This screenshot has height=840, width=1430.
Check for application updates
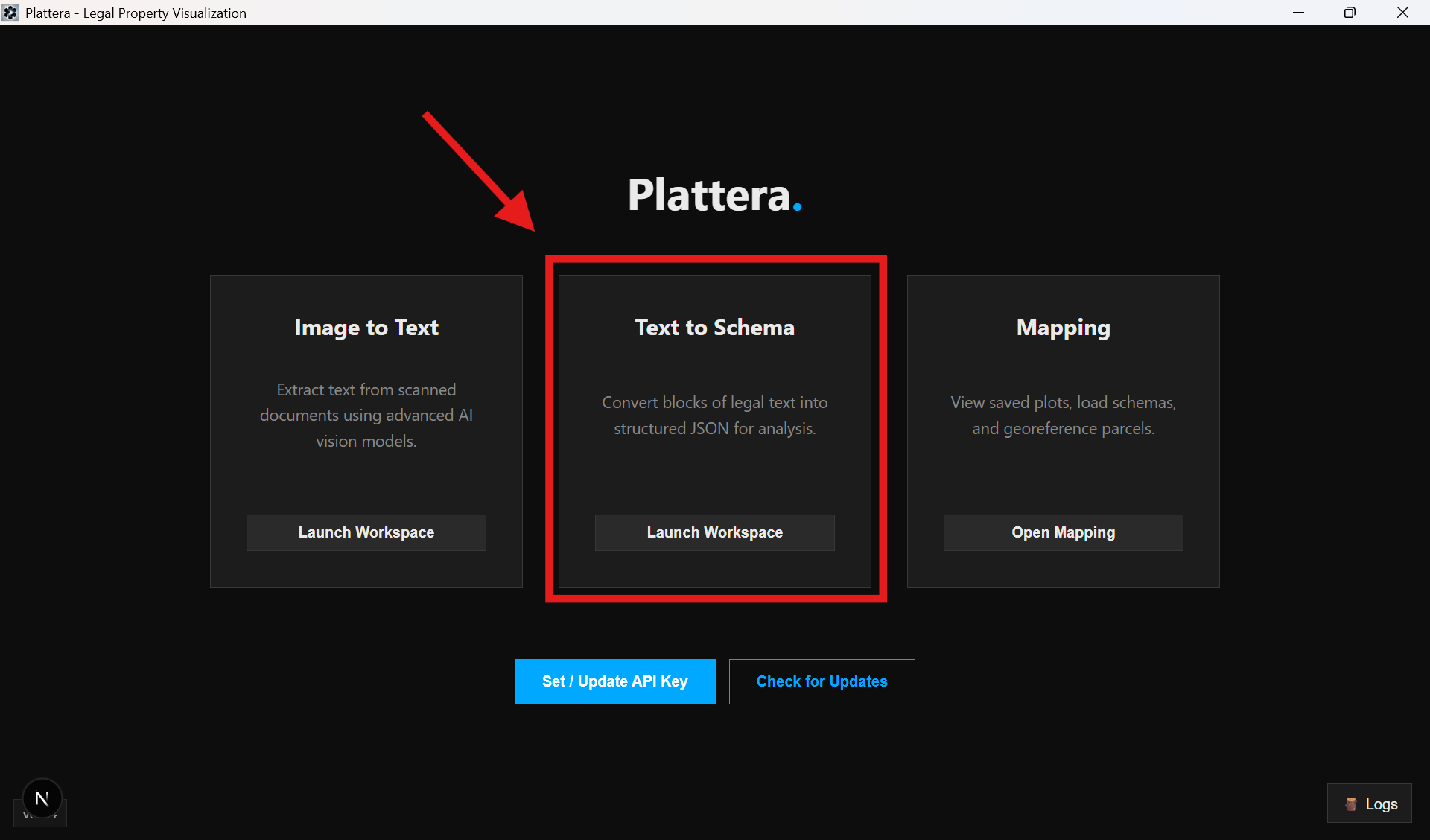pos(822,681)
